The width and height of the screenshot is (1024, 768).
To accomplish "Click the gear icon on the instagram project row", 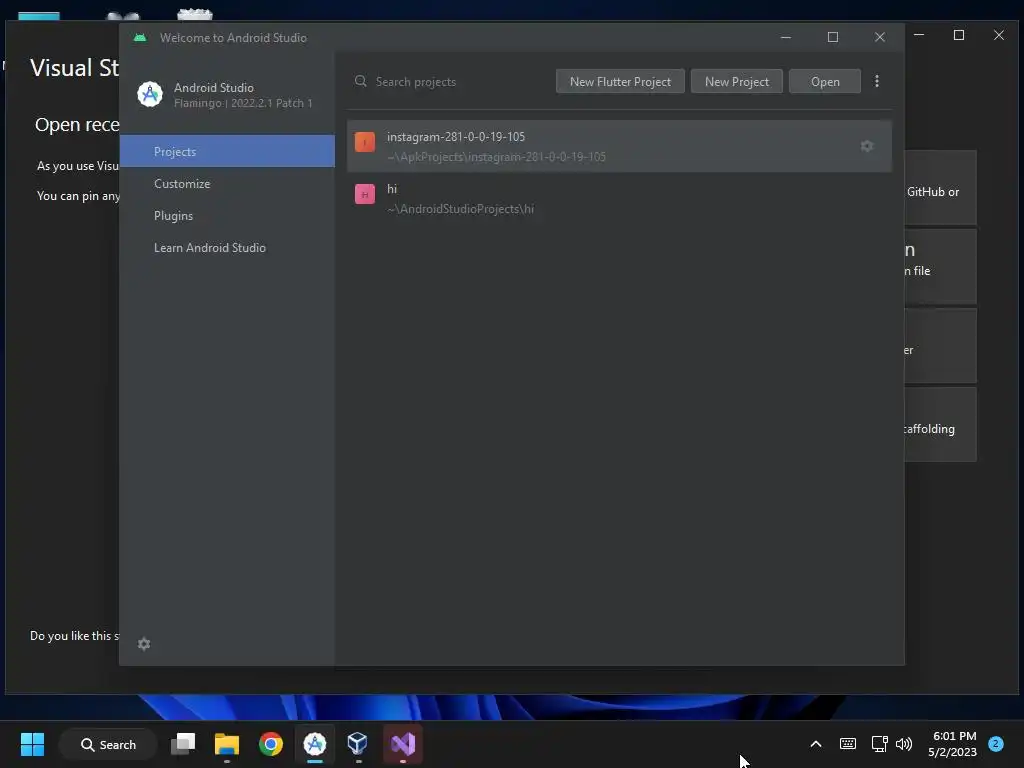I will point(867,146).
